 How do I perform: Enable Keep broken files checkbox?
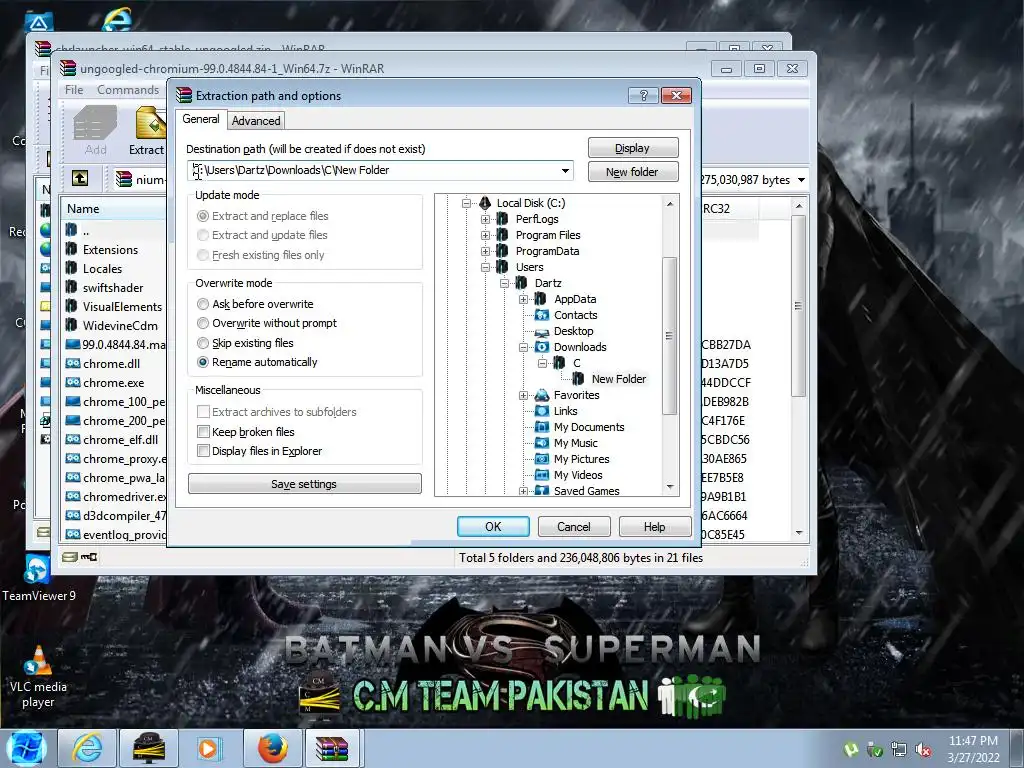tap(203, 432)
